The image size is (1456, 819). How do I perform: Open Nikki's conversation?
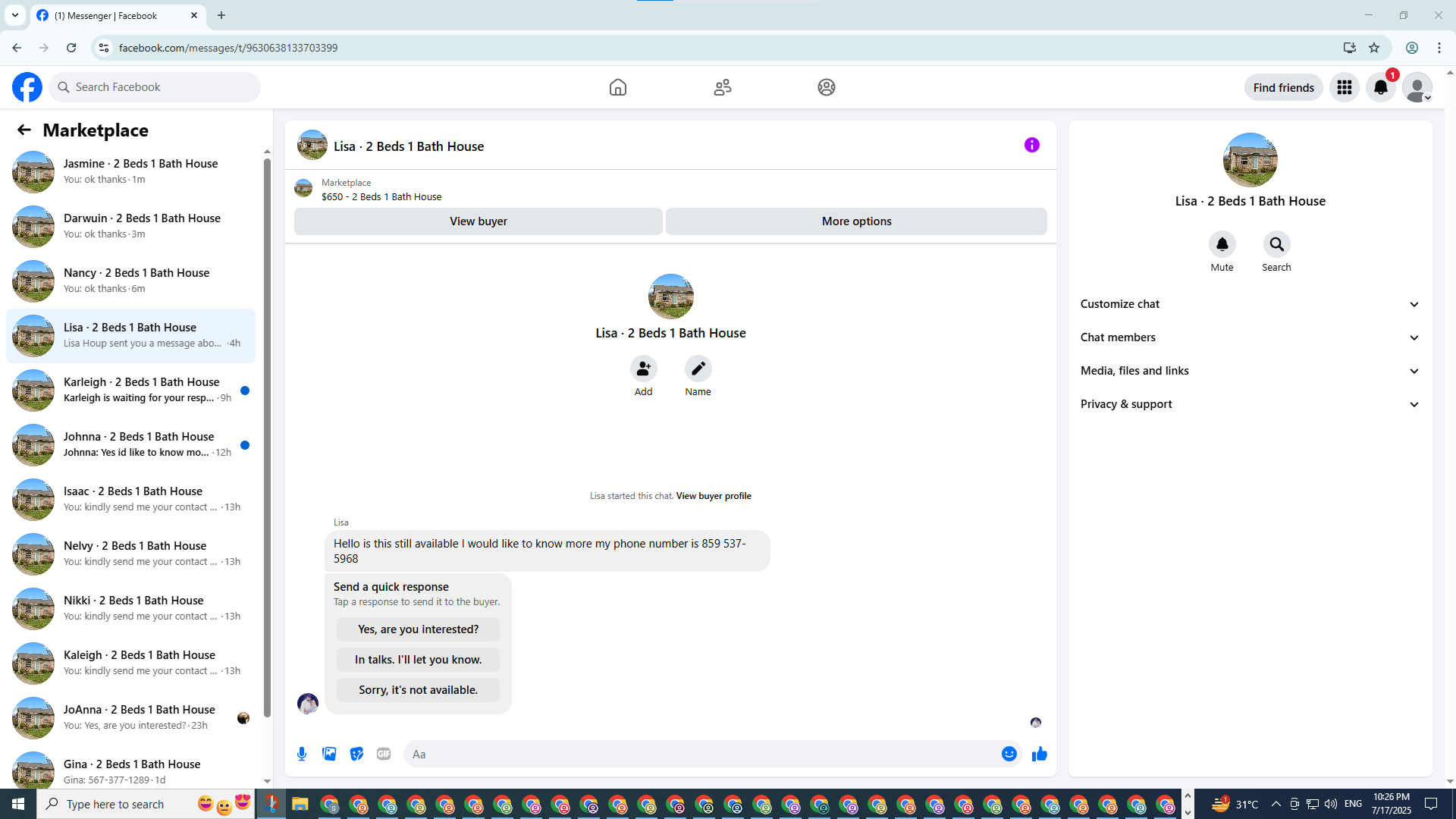130,608
